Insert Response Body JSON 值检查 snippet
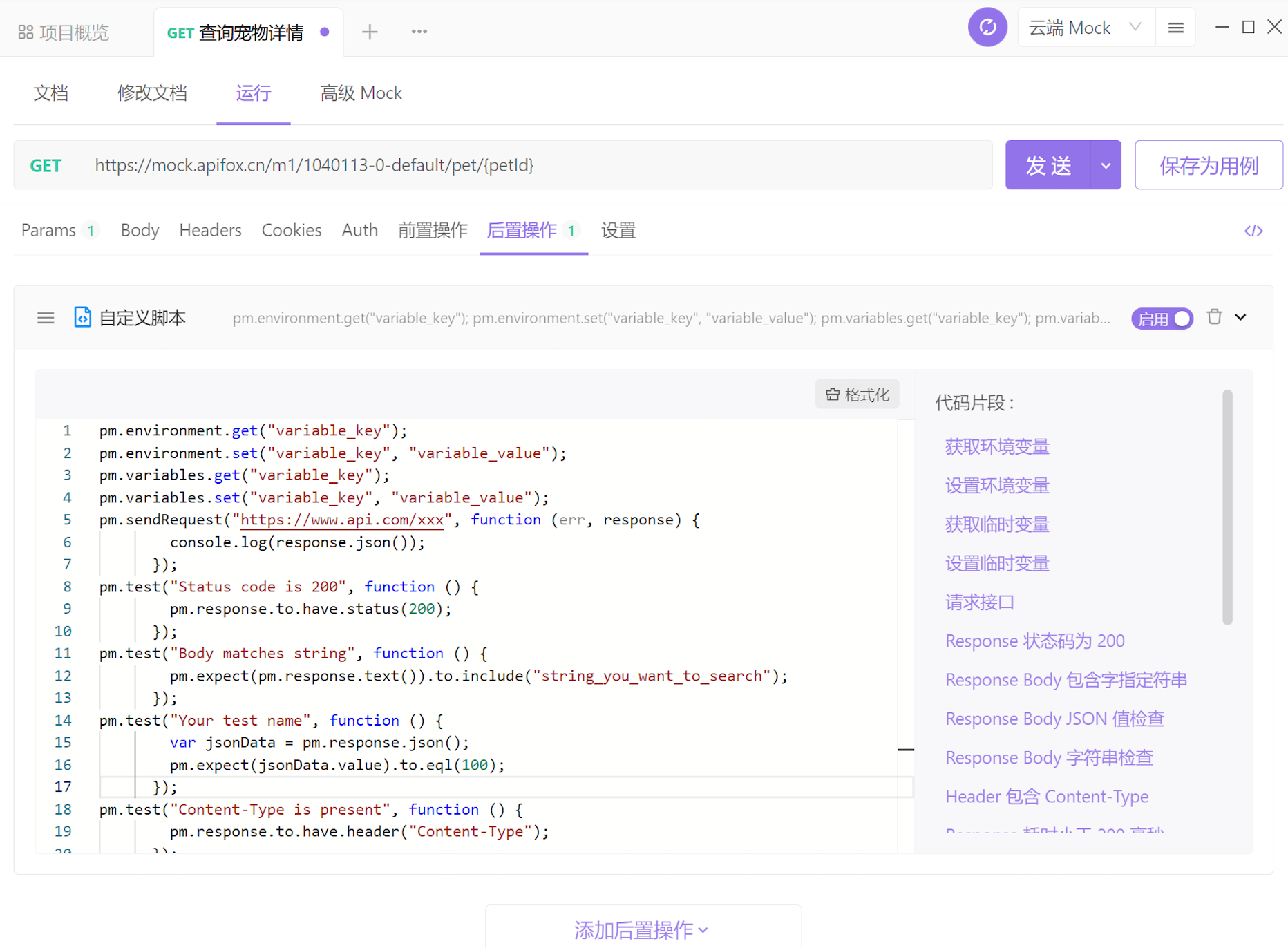Screen dimensions: 1288x948 pyautogui.click(x=1055, y=719)
